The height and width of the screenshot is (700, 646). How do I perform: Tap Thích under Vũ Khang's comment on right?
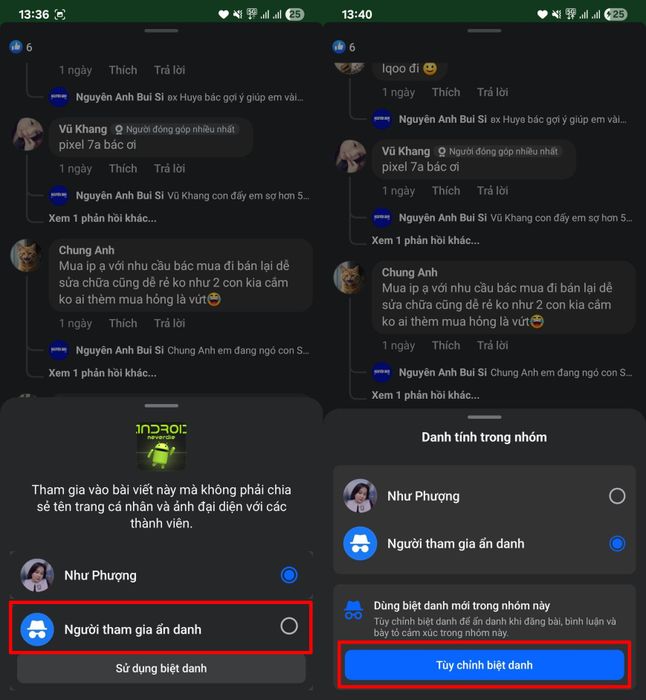tap(446, 191)
